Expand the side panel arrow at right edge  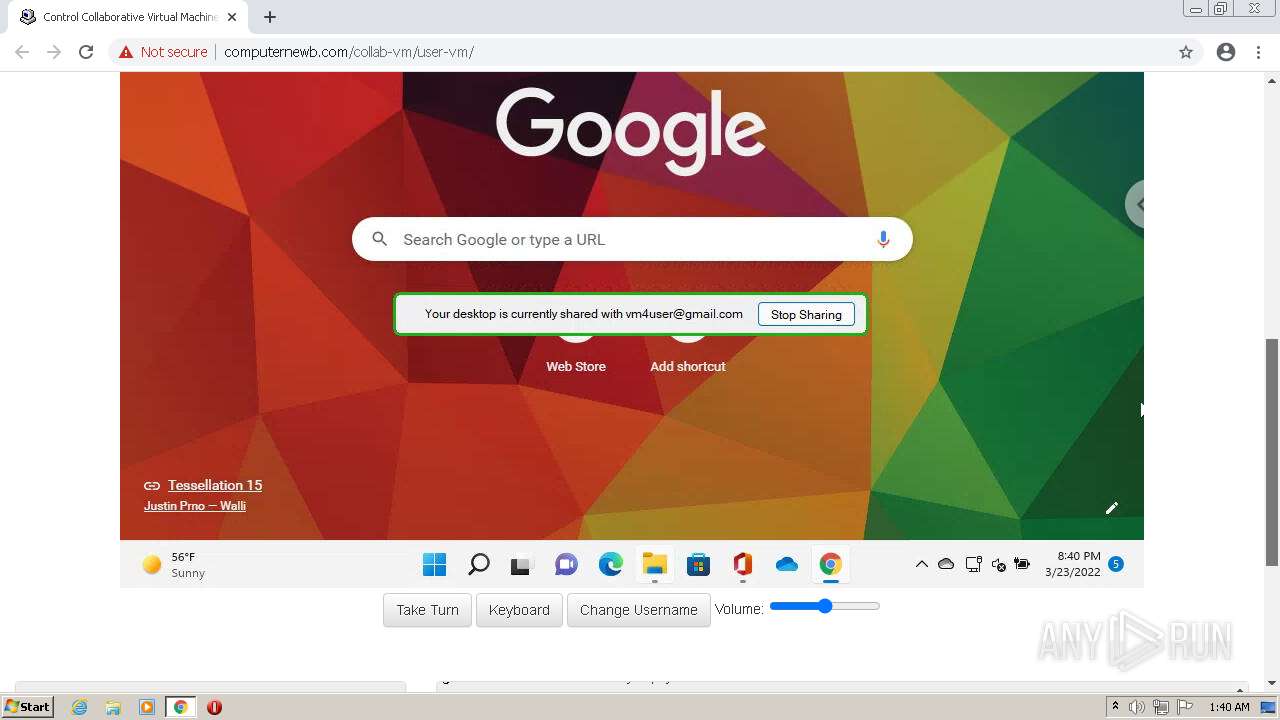pyautogui.click(x=1135, y=204)
